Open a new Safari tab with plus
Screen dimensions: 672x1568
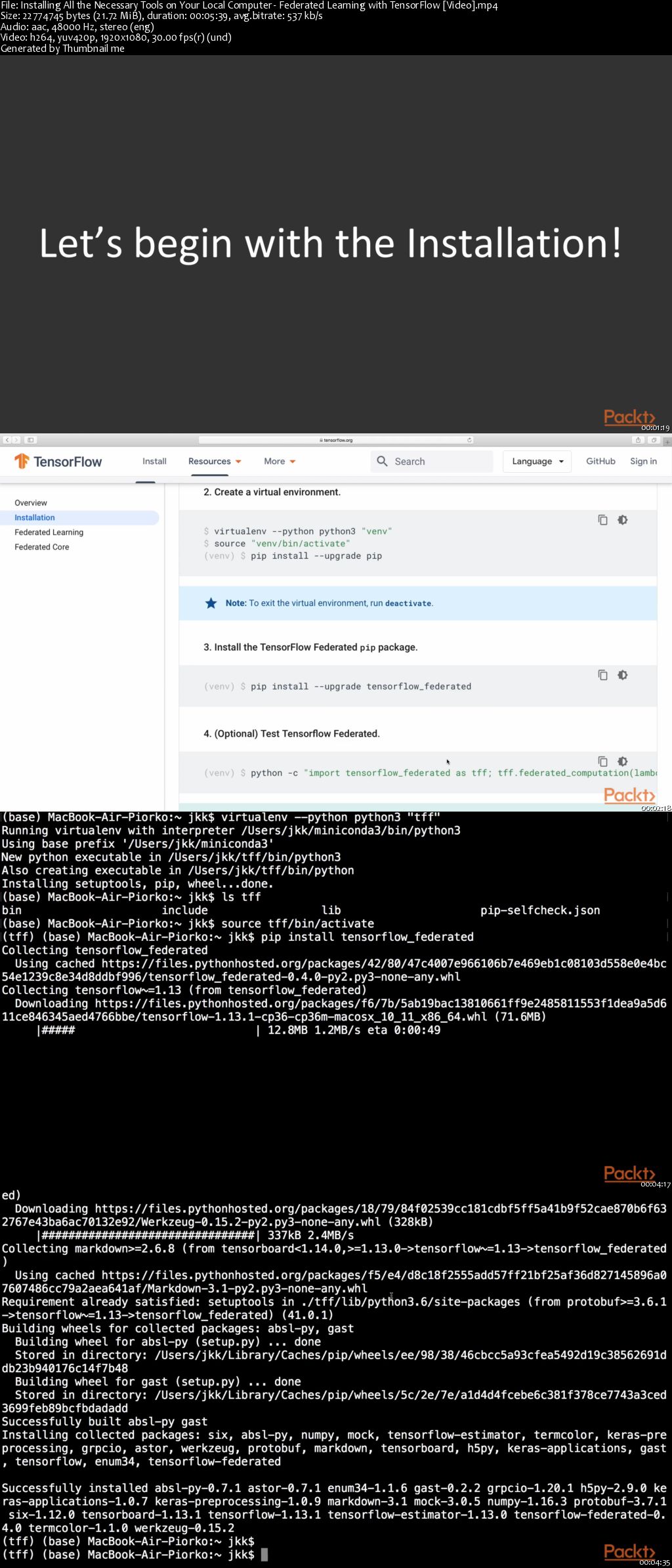[667, 442]
